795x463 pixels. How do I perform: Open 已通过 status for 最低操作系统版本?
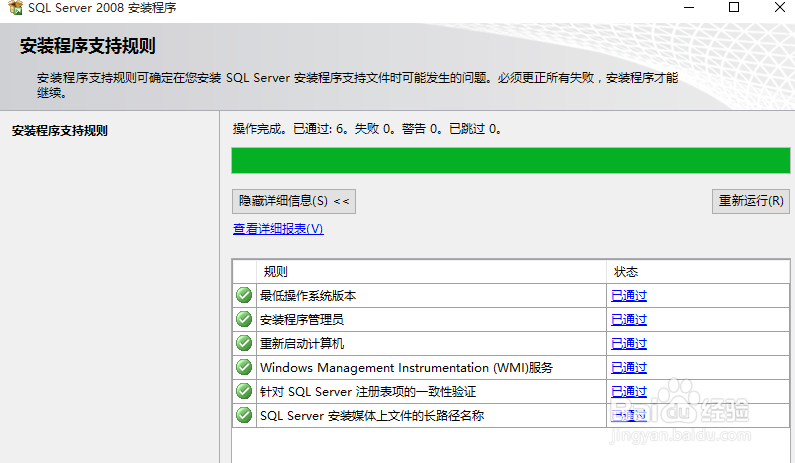[629, 296]
